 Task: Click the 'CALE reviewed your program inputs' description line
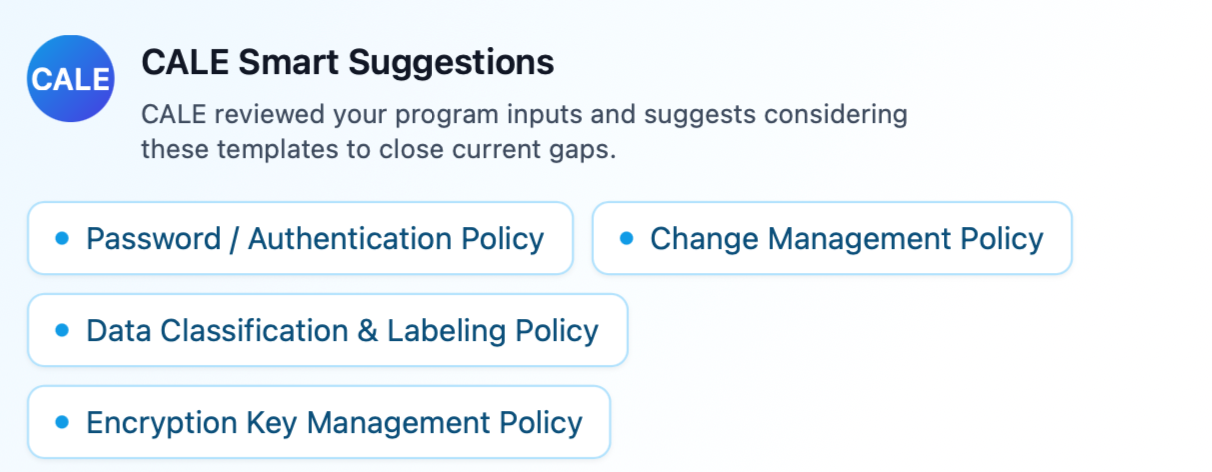tap(524, 114)
